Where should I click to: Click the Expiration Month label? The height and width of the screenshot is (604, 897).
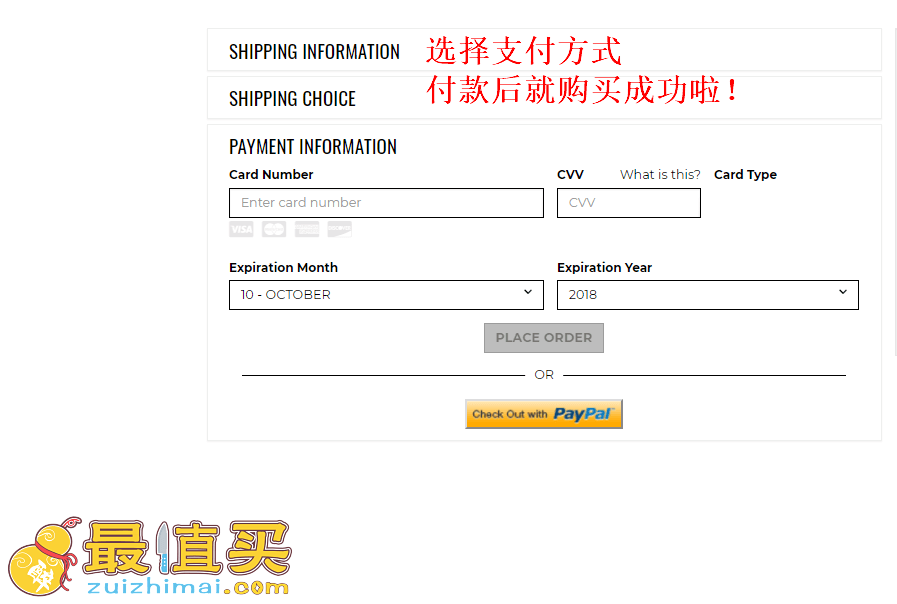pyautogui.click(x=283, y=268)
